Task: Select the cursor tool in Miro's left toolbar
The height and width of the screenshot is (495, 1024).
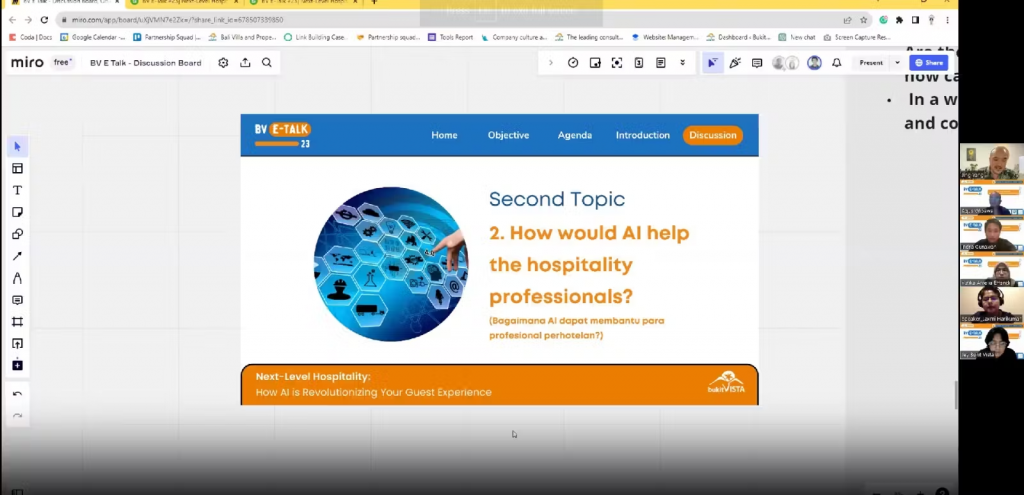Action: 18,146
